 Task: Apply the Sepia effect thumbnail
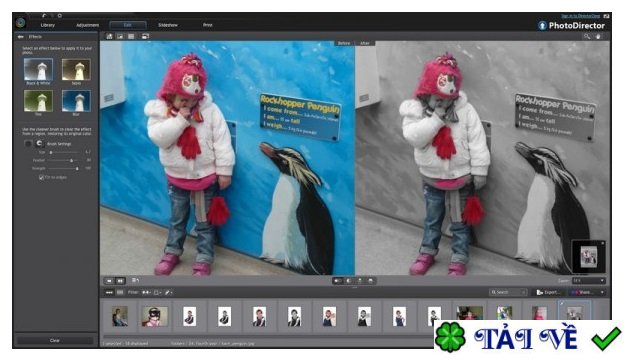pos(76,69)
